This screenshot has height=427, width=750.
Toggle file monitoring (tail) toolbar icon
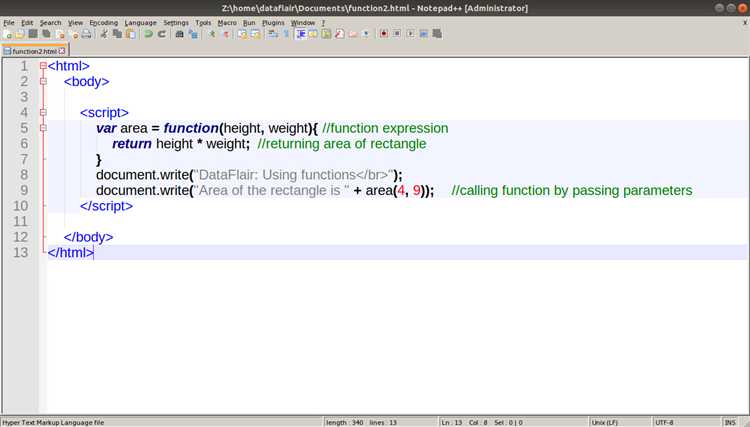click(x=366, y=34)
